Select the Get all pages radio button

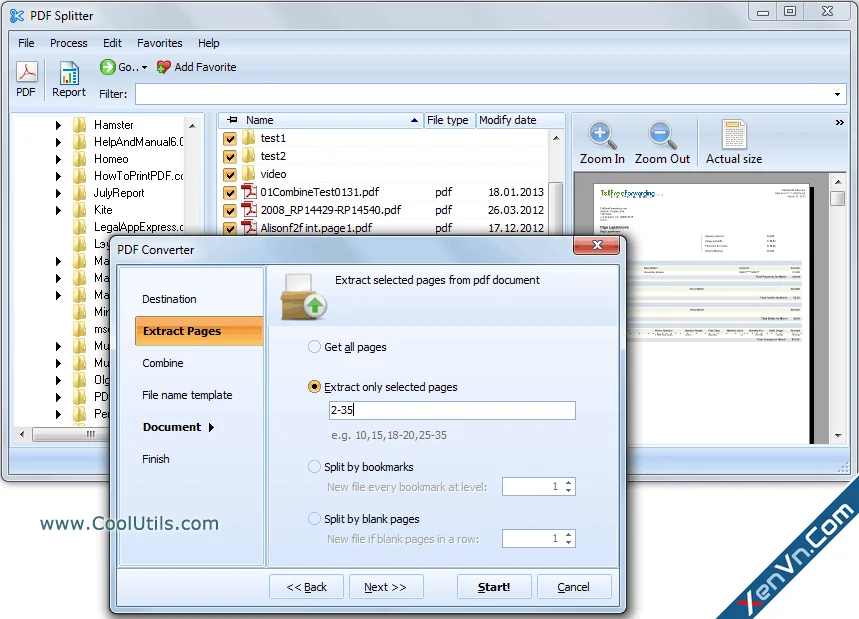point(314,347)
